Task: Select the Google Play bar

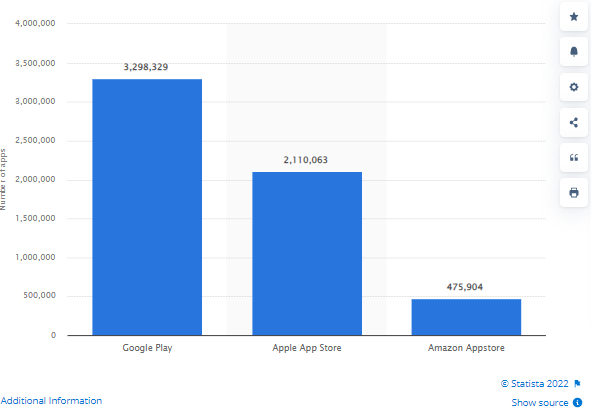Action: point(147,207)
